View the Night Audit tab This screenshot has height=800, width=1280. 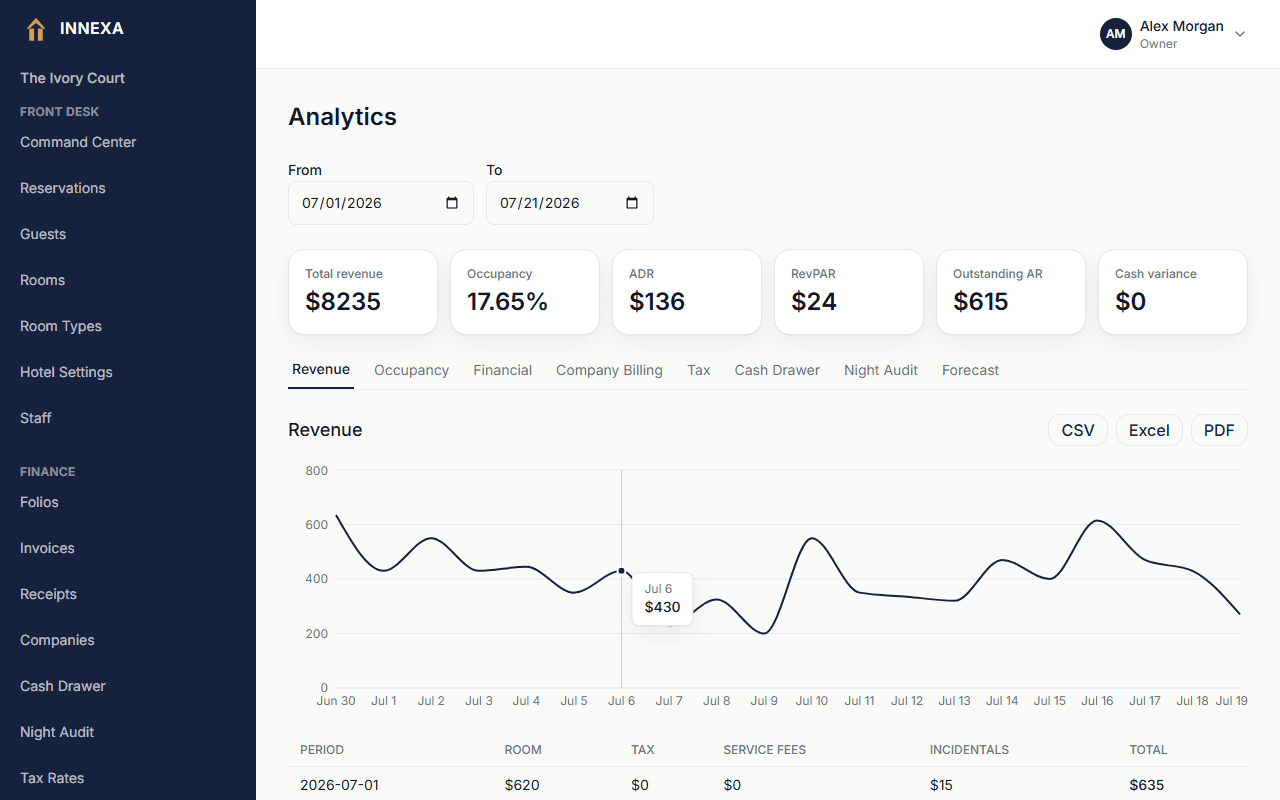coord(881,370)
